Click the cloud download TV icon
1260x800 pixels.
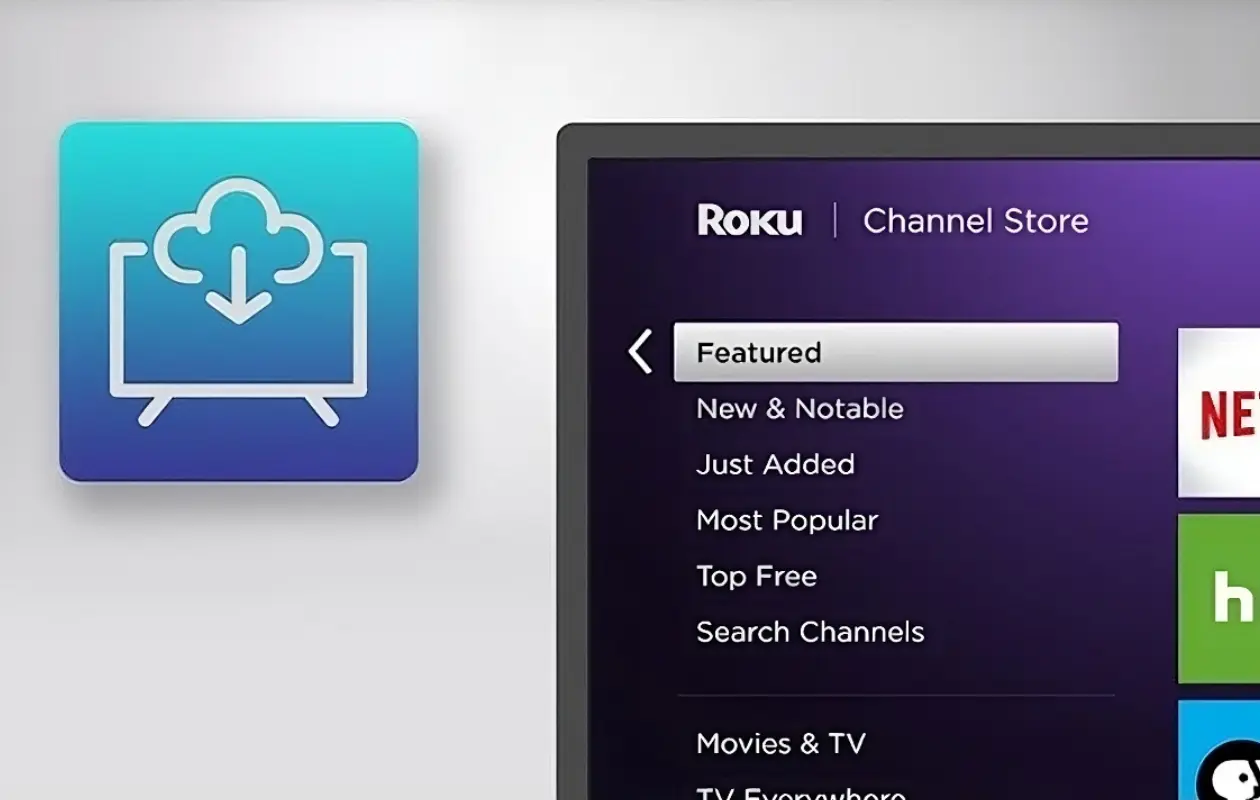[x=239, y=302]
